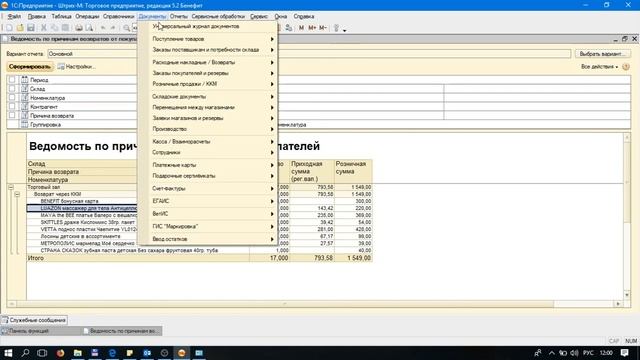The height and width of the screenshot is (360, 640).
Task: Open the Файл menu
Action: [14, 16]
